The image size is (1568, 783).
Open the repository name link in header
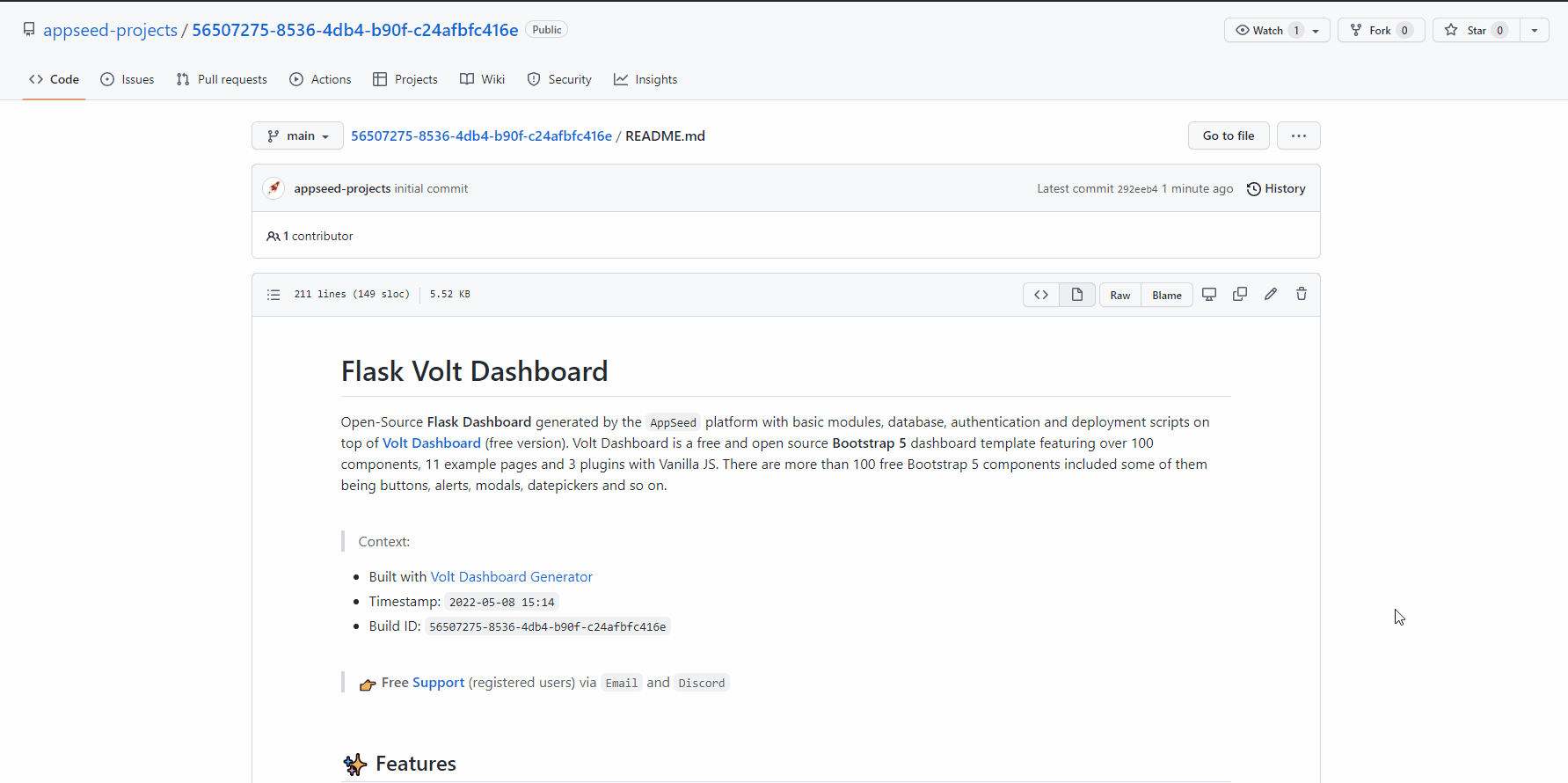point(355,30)
